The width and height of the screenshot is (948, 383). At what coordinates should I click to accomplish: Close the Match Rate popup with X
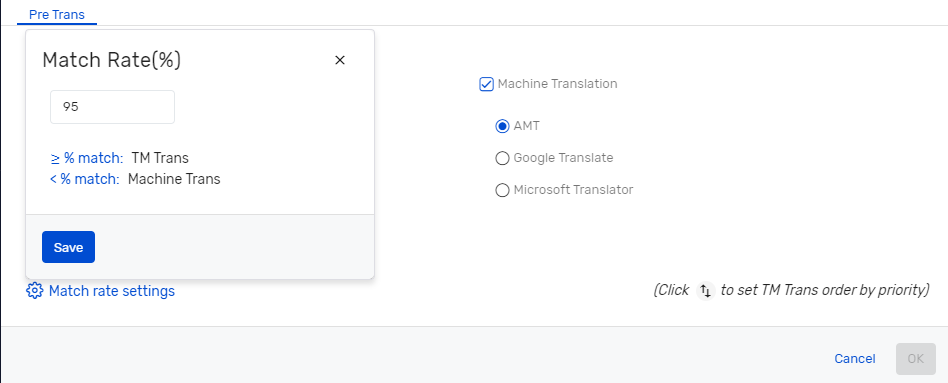pyautogui.click(x=340, y=60)
